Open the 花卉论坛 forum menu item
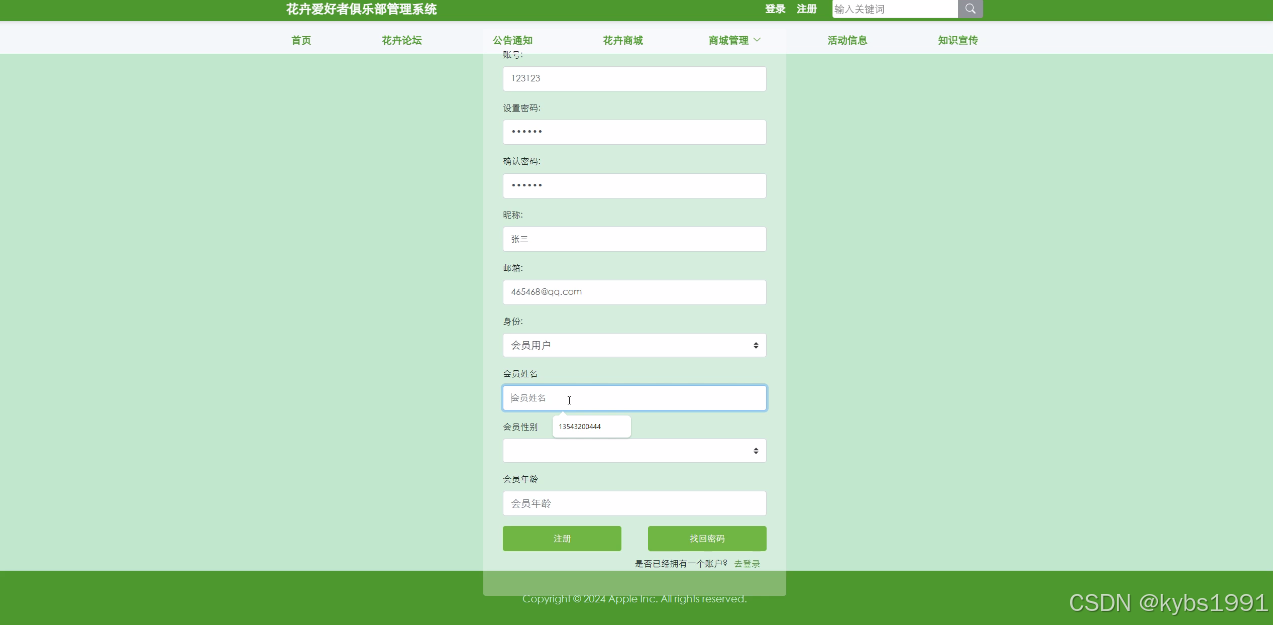The height and width of the screenshot is (625, 1273). click(x=401, y=41)
